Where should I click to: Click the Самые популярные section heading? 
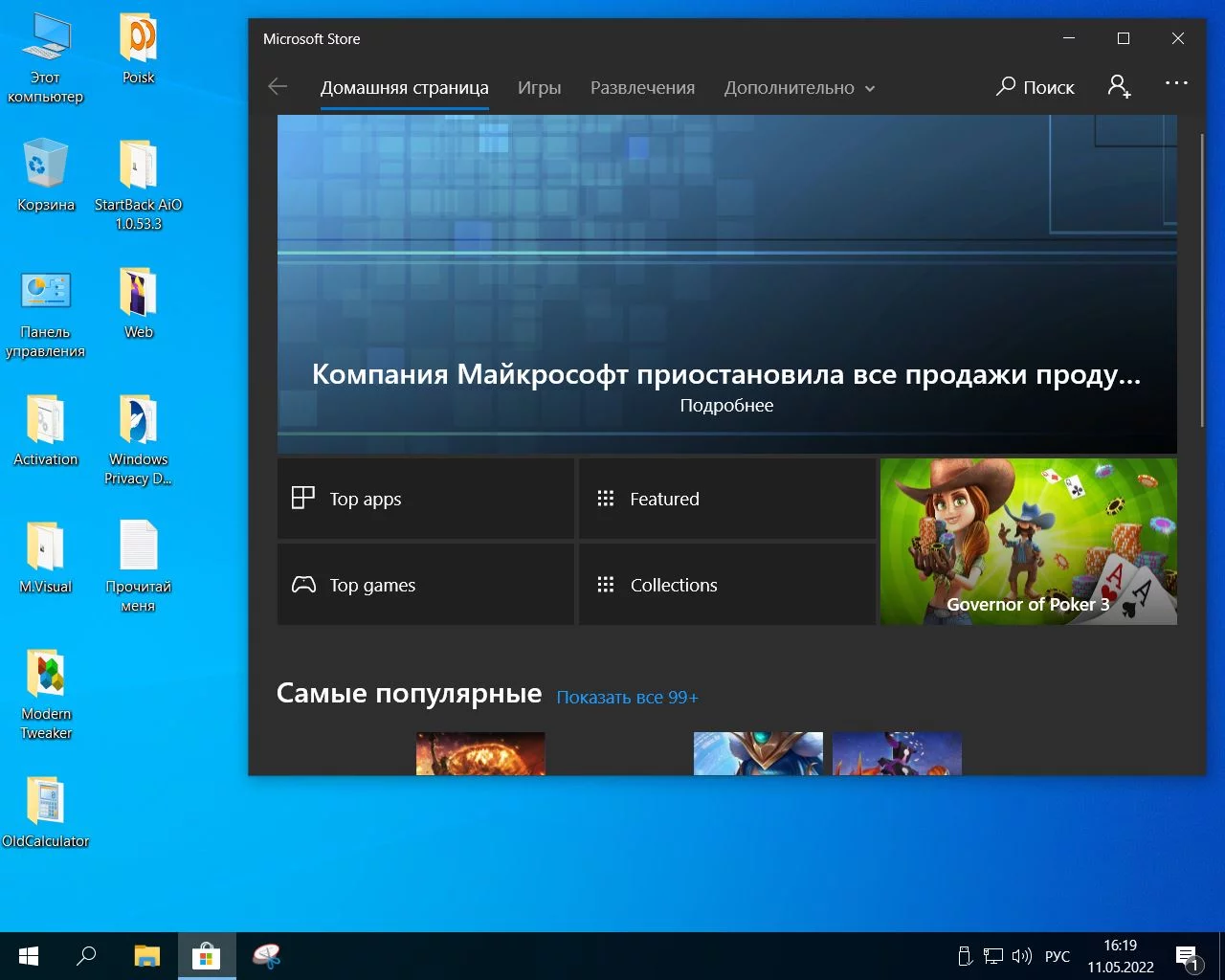(x=409, y=693)
